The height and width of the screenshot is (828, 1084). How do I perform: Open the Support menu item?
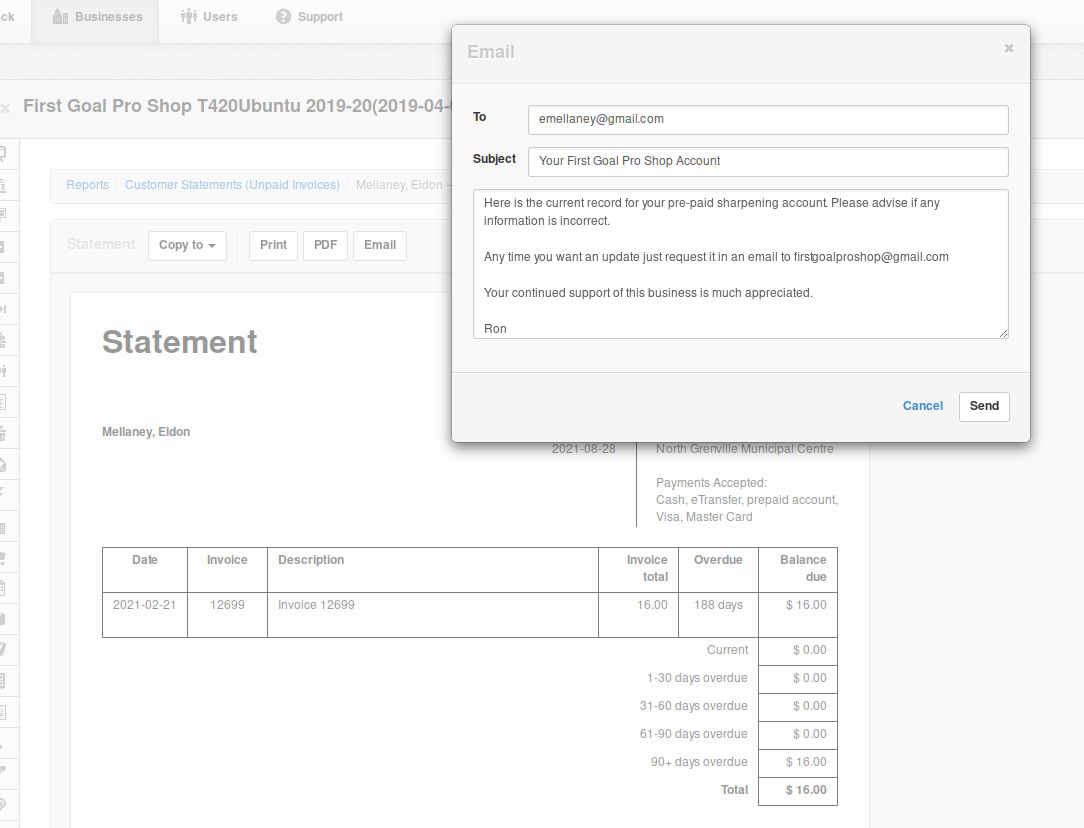click(309, 17)
